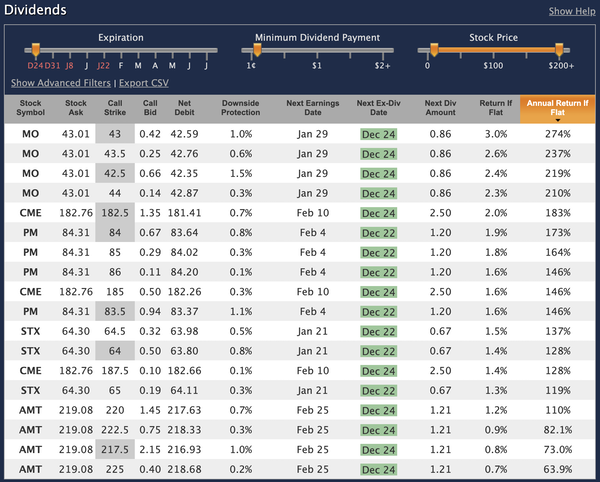Click annual return 82.1% for AMT
This screenshot has height=482, width=600.
tap(558, 430)
